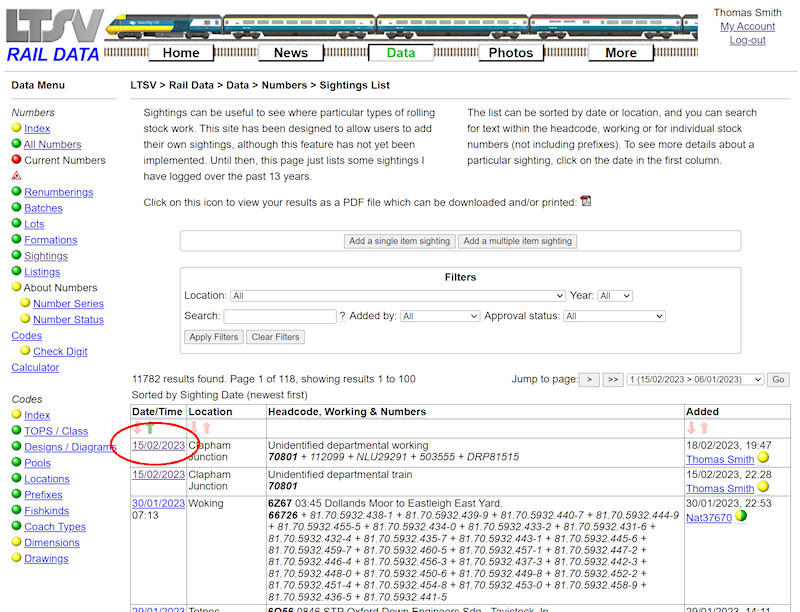
Task: Click Add a multiple item sighting
Action: point(517,240)
